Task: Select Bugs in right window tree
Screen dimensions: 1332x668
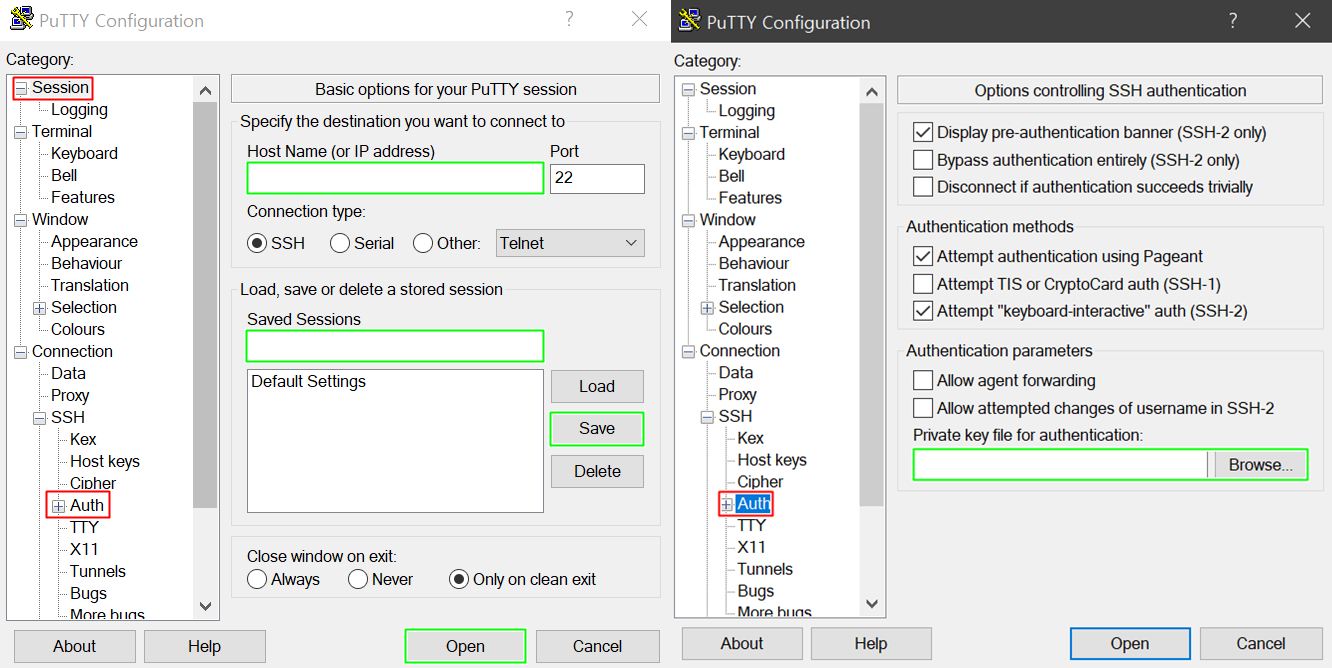Action: click(756, 591)
